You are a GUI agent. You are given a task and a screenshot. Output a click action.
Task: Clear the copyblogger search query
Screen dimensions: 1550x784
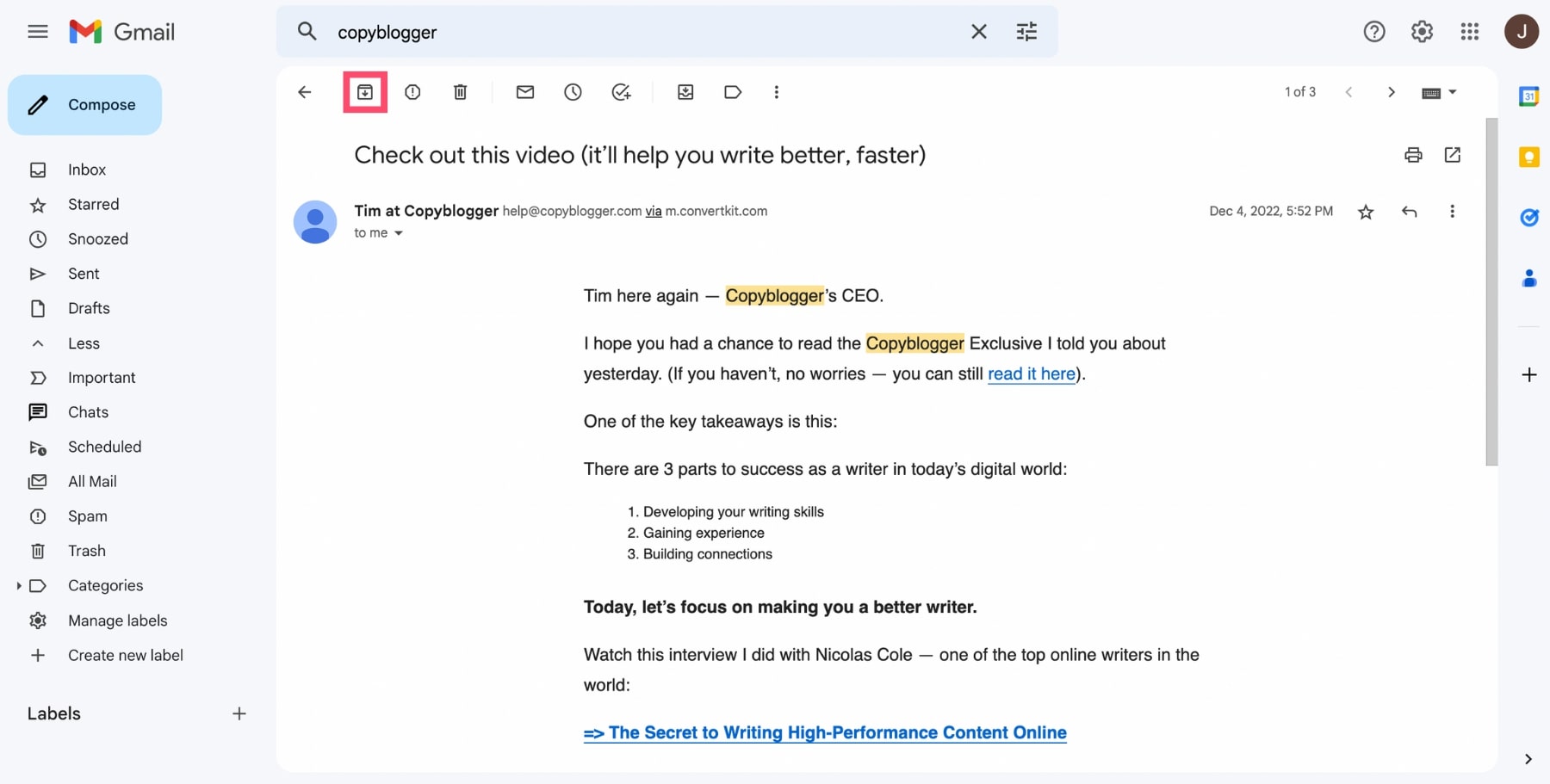click(x=979, y=32)
